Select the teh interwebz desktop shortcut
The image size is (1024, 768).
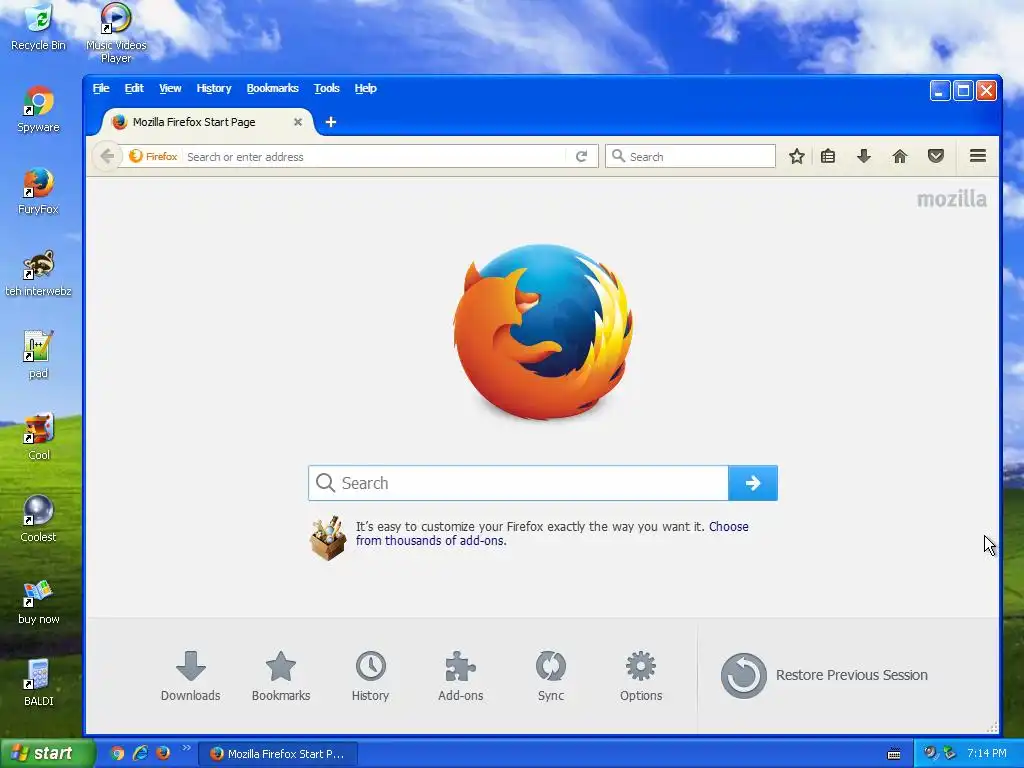pyautogui.click(x=38, y=273)
